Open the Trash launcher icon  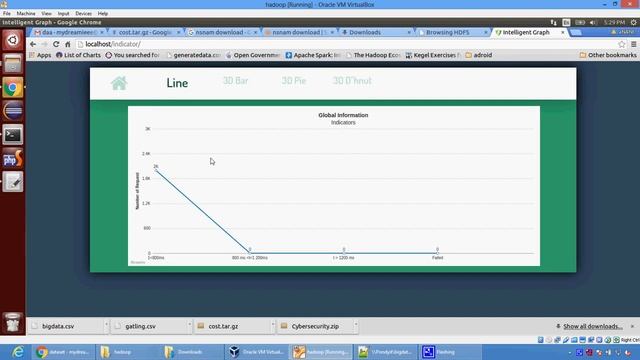[13, 322]
